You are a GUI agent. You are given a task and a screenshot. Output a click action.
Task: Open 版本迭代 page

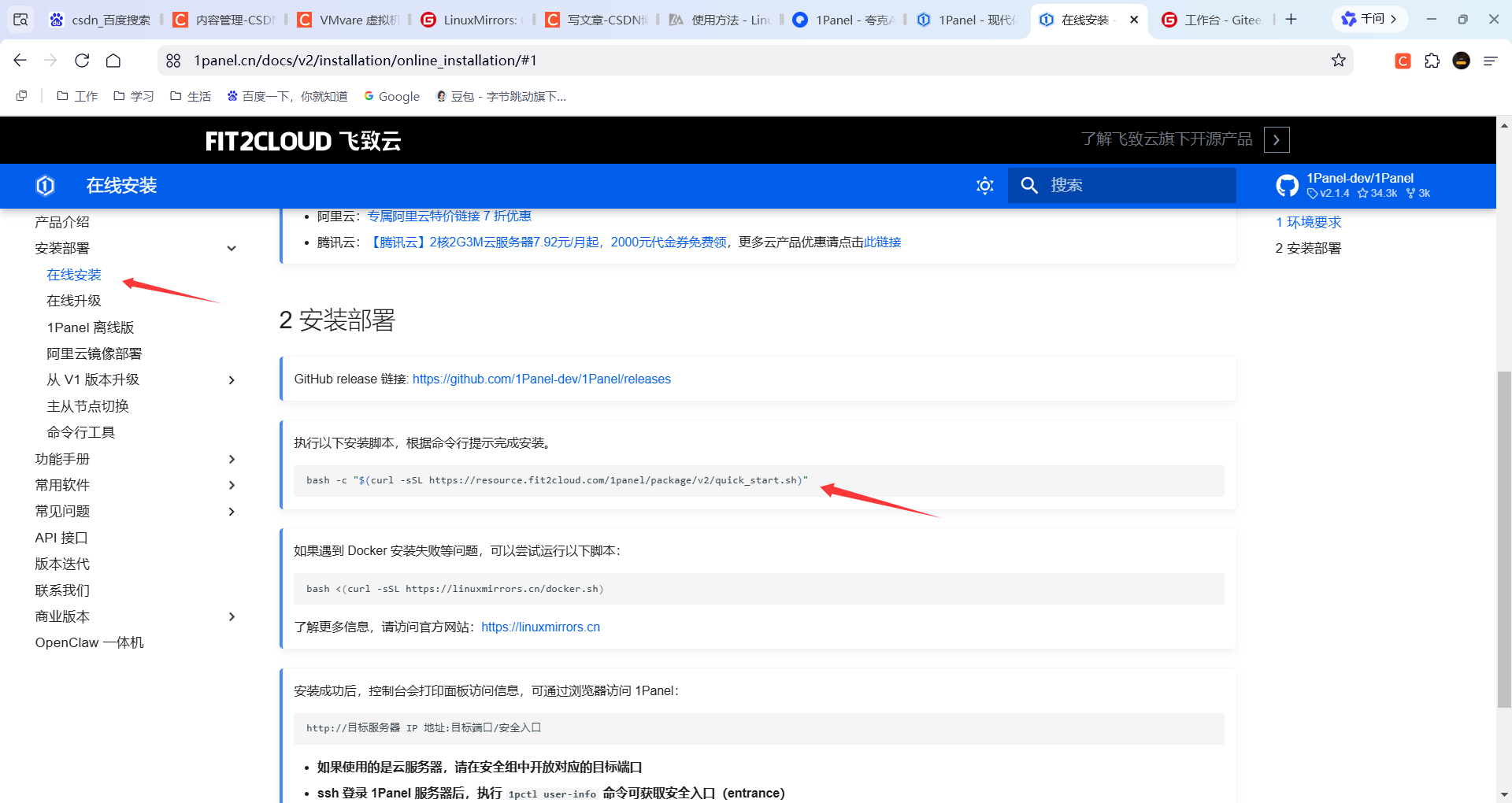point(62,564)
